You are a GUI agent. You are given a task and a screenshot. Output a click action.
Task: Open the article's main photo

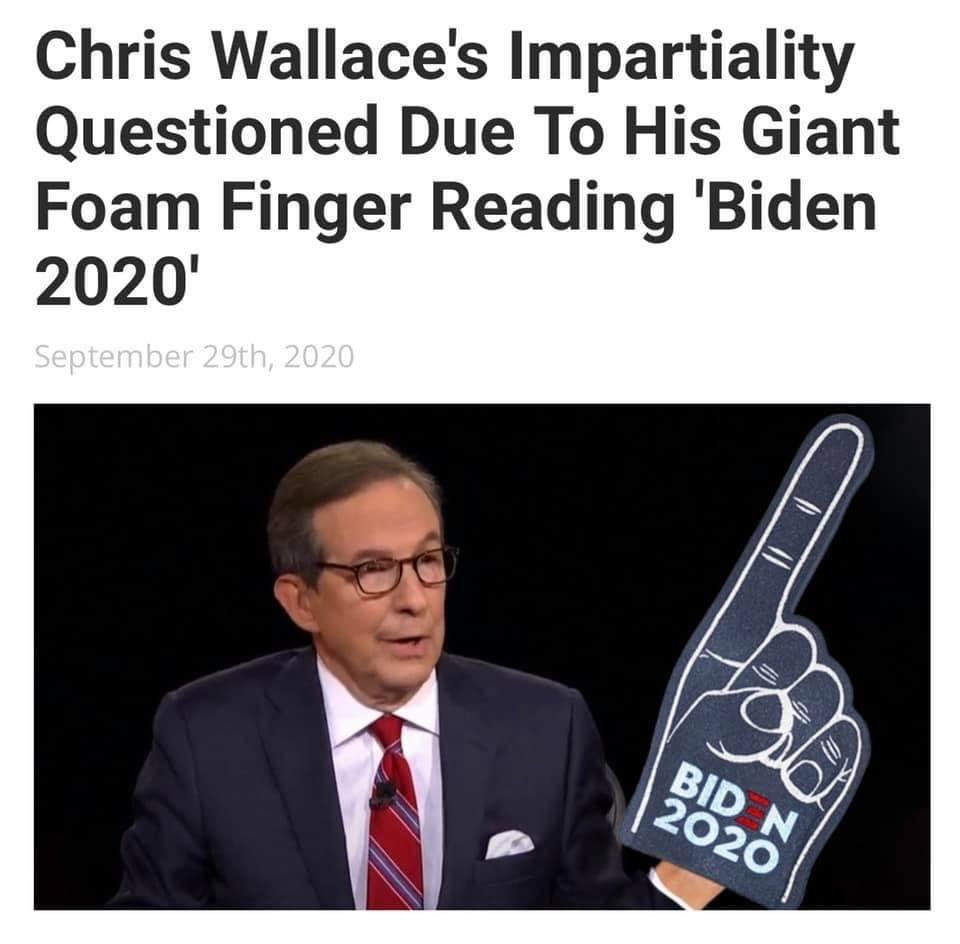[482, 656]
